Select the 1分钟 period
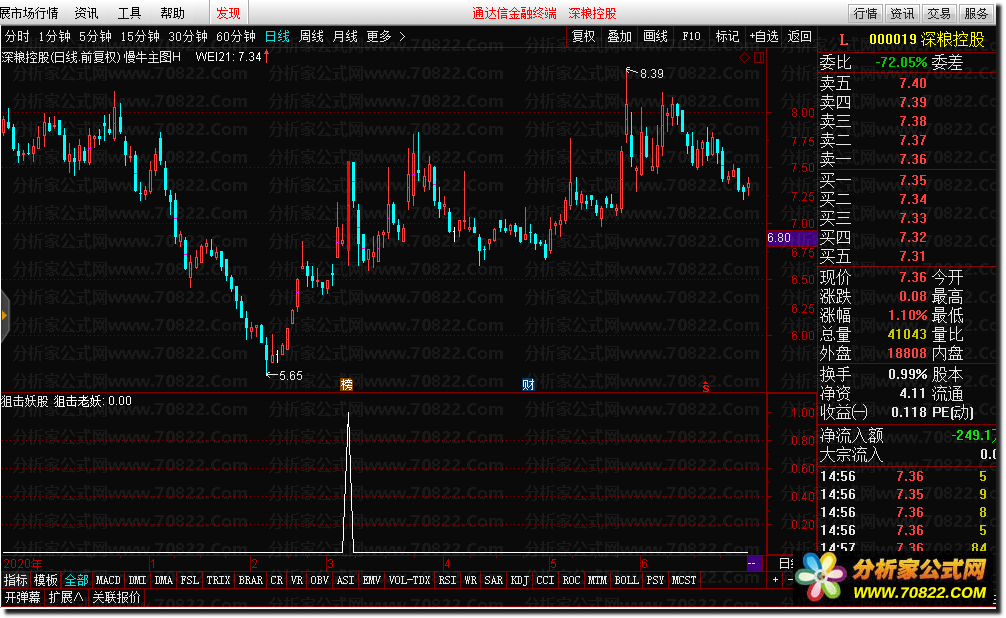This screenshot has height=618, width=1006. pyautogui.click(x=55, y=37)
